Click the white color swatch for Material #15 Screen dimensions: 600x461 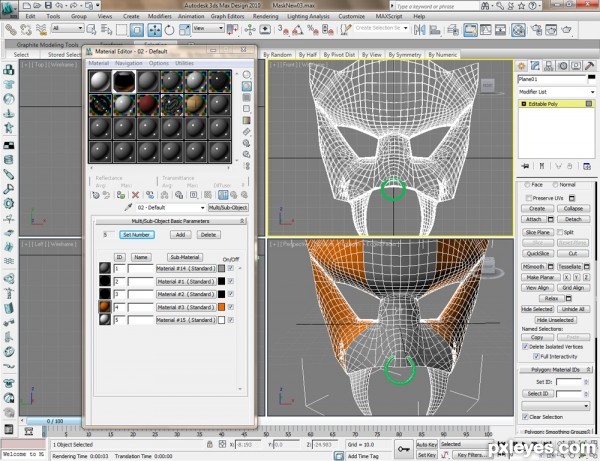(222, 320)
